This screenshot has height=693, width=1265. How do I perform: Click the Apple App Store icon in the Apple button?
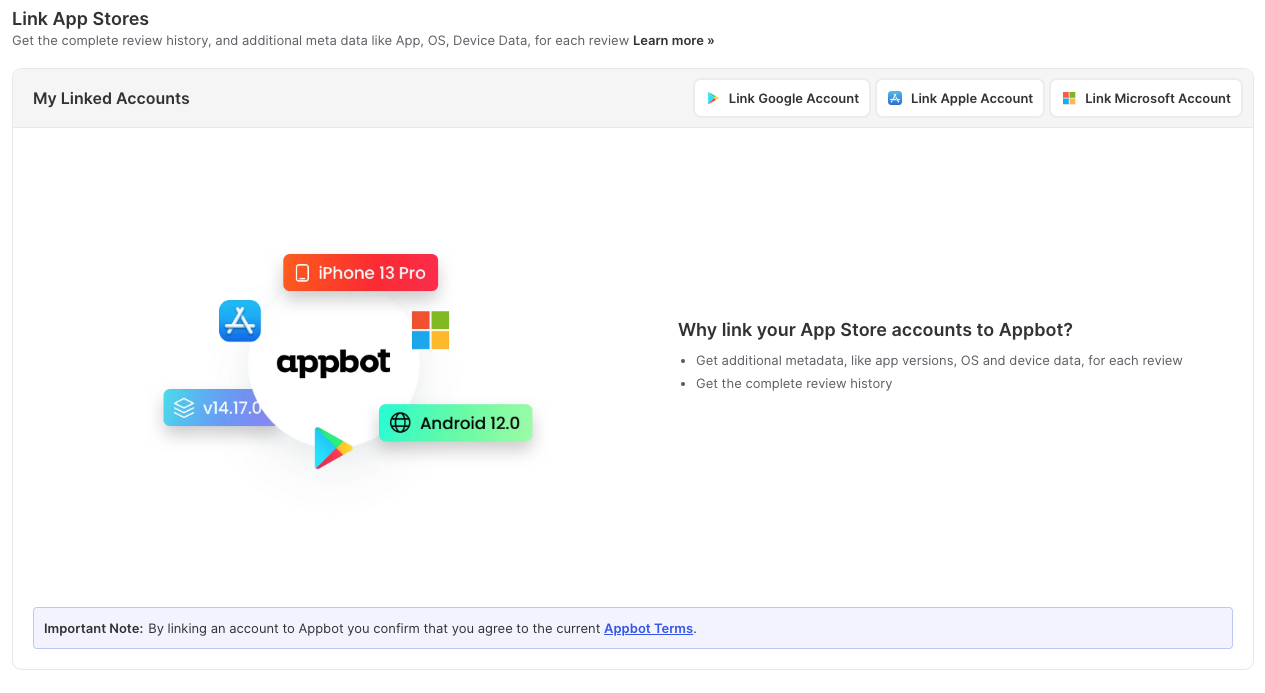coord(892,98)
